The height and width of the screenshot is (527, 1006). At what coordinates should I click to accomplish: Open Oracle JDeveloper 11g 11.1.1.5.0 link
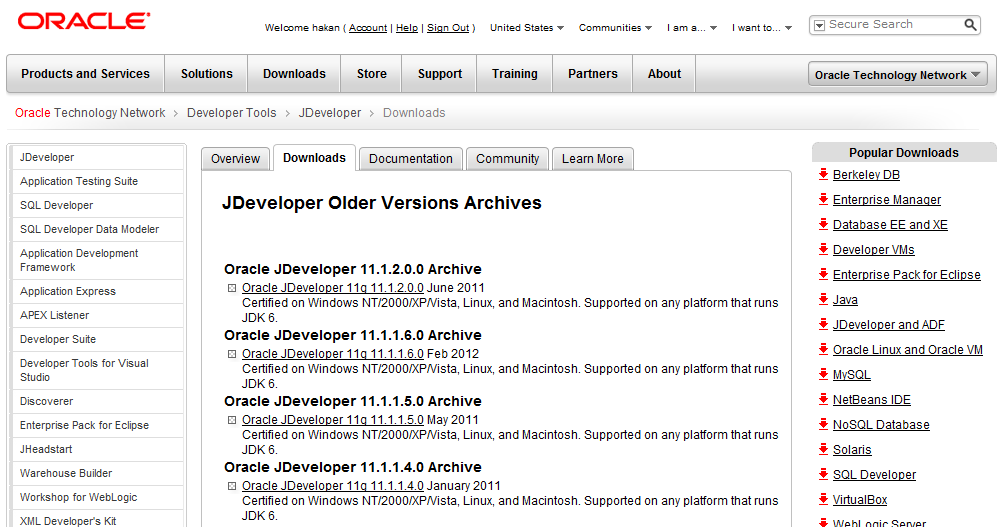[x=332, y=420]
